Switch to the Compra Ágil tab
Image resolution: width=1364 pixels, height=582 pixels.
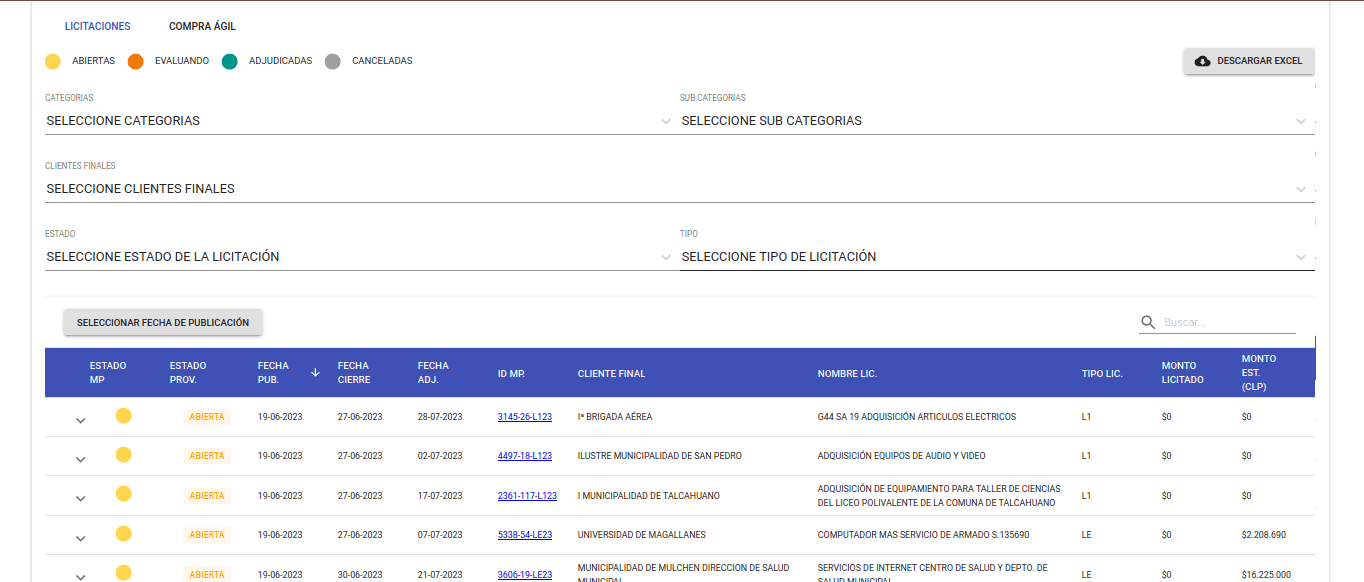[202, 27]
